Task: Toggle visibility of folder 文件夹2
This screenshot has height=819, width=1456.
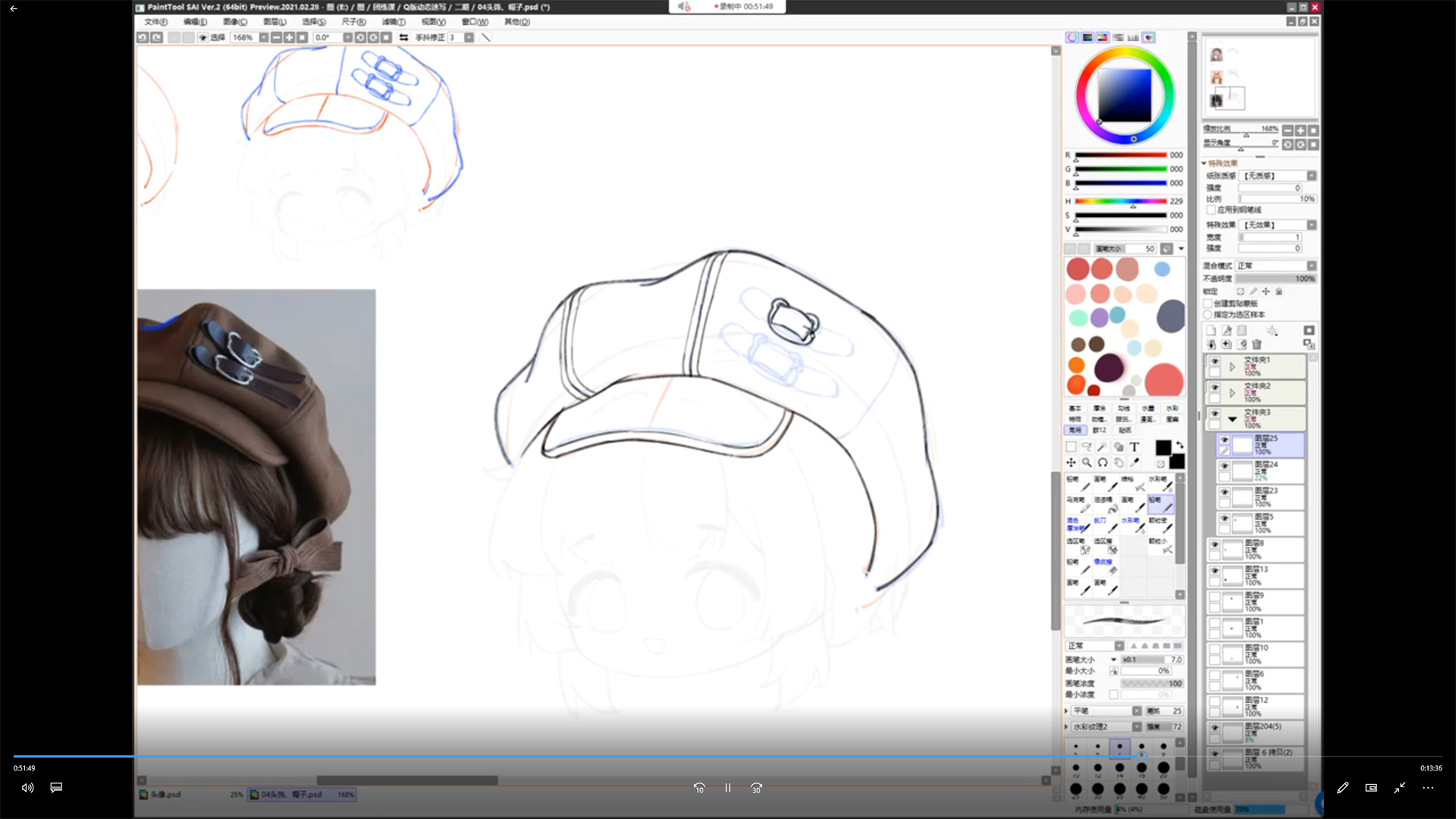Action: (1215, 388)
